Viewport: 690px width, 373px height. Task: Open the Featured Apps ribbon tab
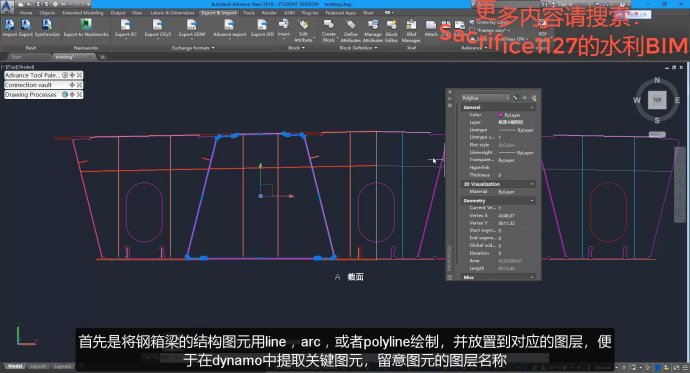[x=341, y=13]
